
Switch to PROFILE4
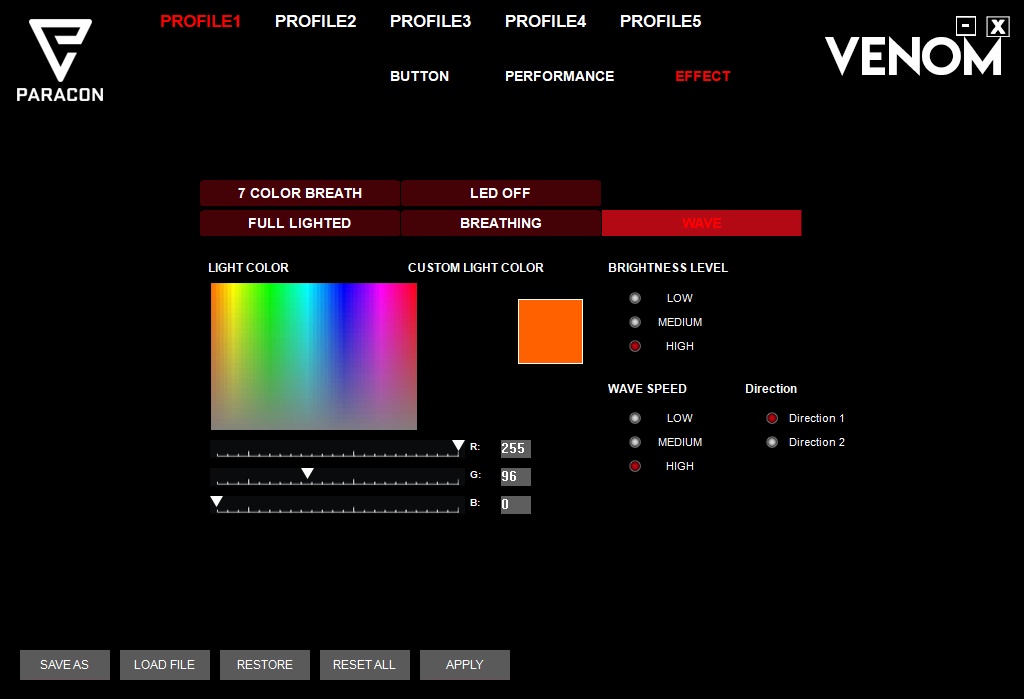tap(545, 22)
